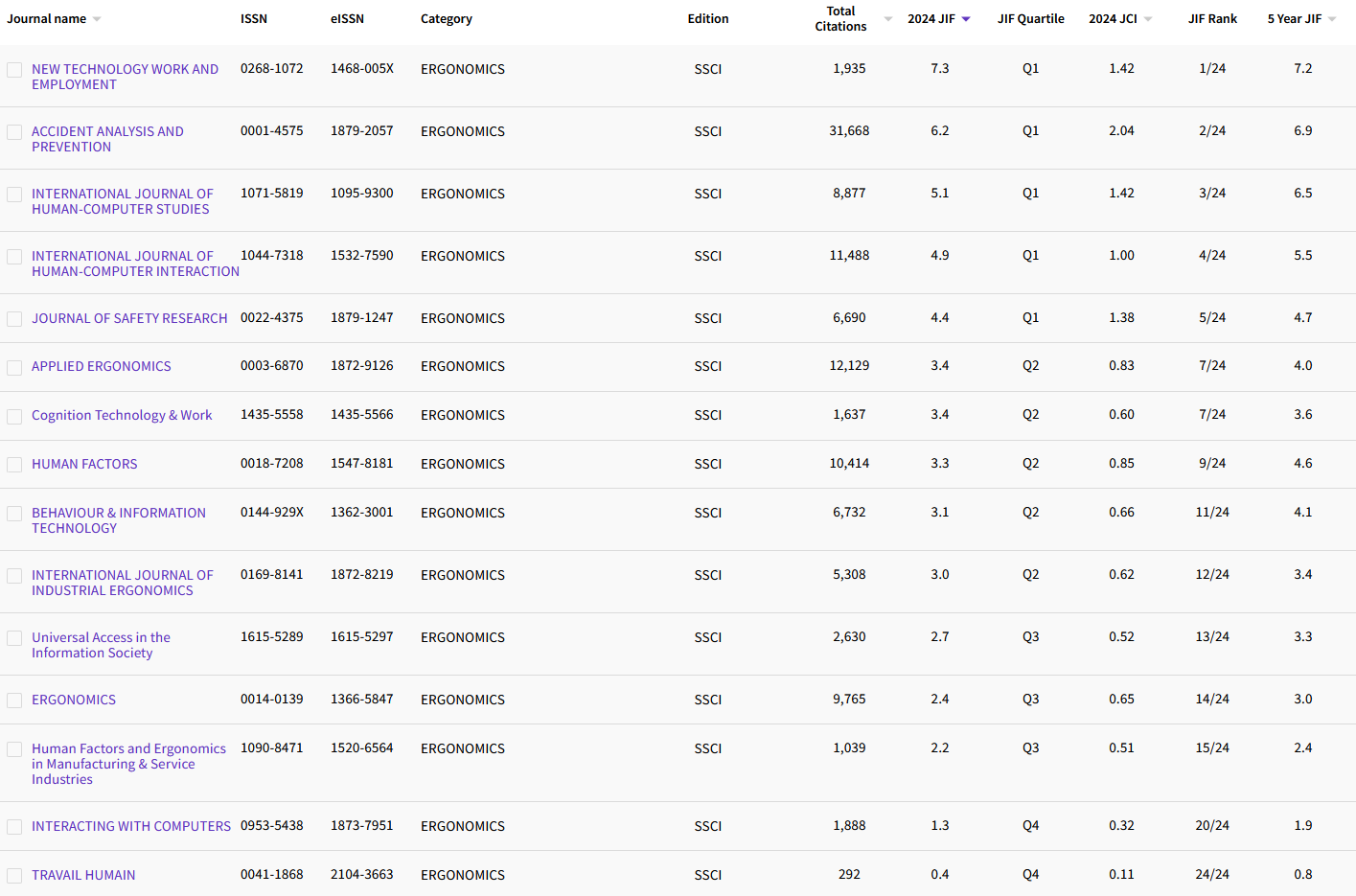This screenshot has width=1356, height=896.
Task: Click JIF value 7.3
Action: coord(940,68)
